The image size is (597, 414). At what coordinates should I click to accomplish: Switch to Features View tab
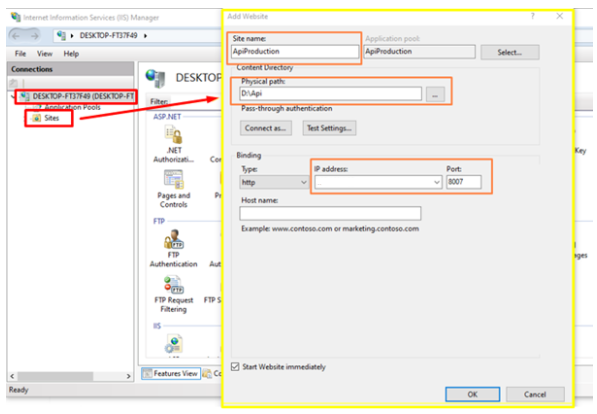click(171, 373)
